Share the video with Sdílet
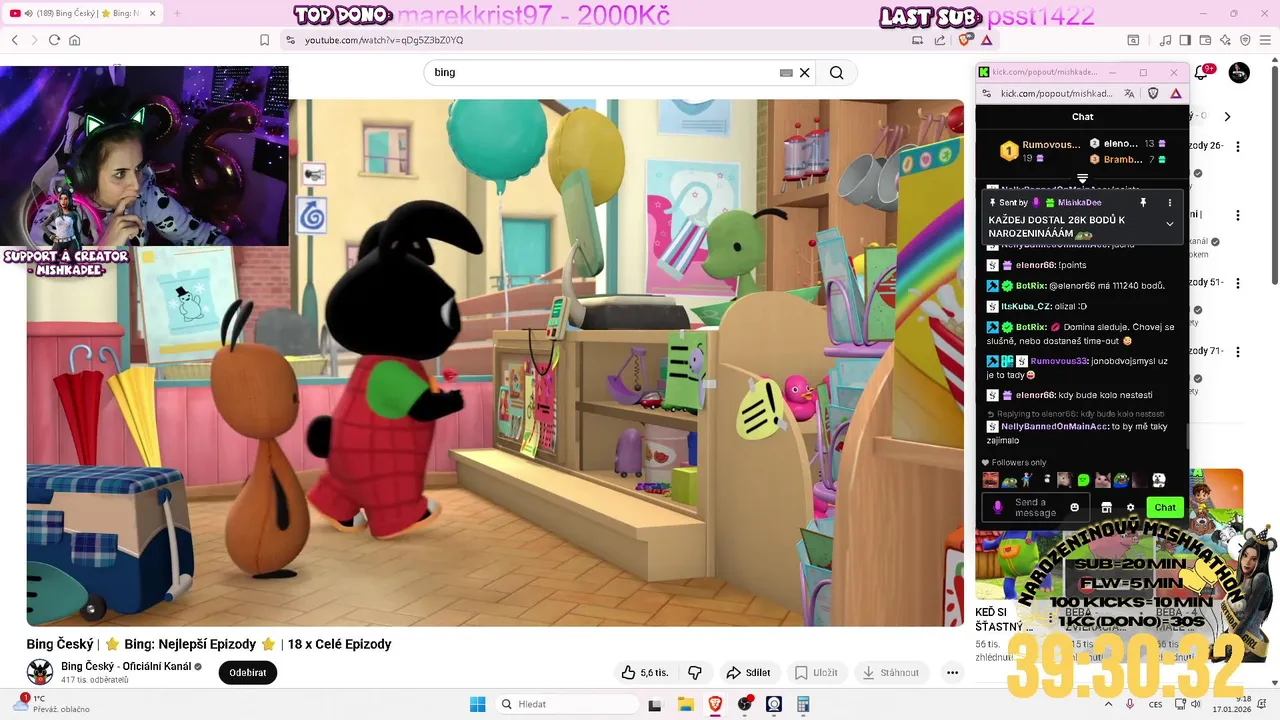1280x720 pixels. click(748, 673)
